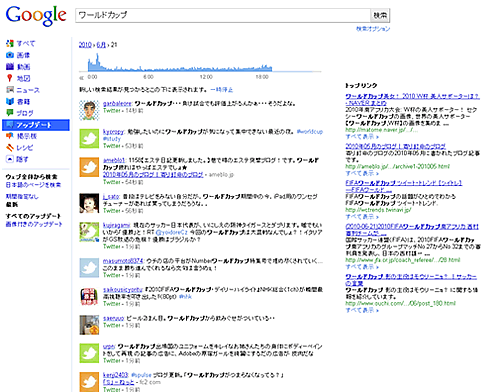The width and height of the screenshot is (500, 392).
Task: Expand すべて表示 under wctrends.twinavi.jp result
Action: [x=362, y=216]
